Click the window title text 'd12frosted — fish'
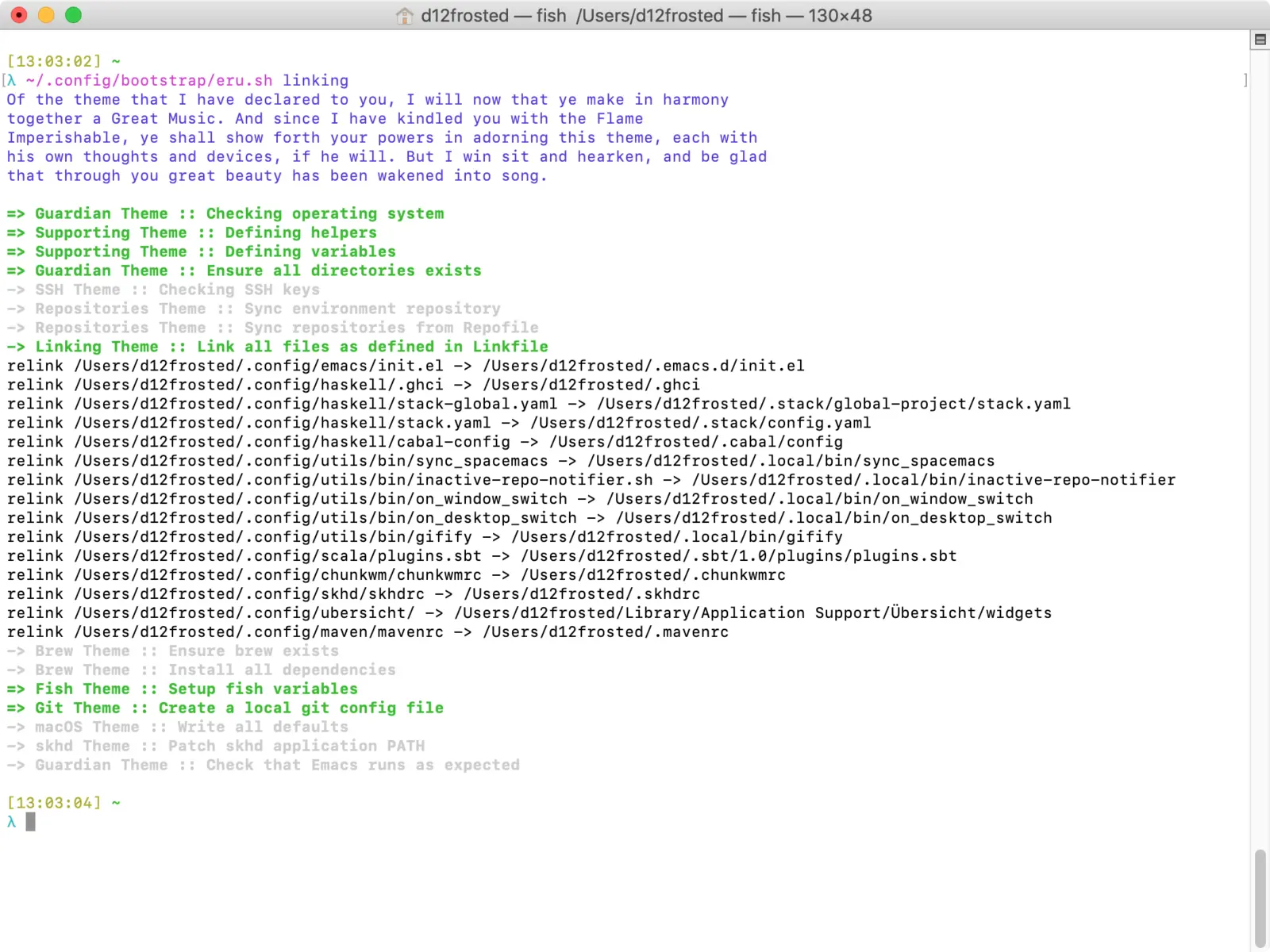Image resolution: width=1270 pixels, height=952 pixels. point(493,16)
